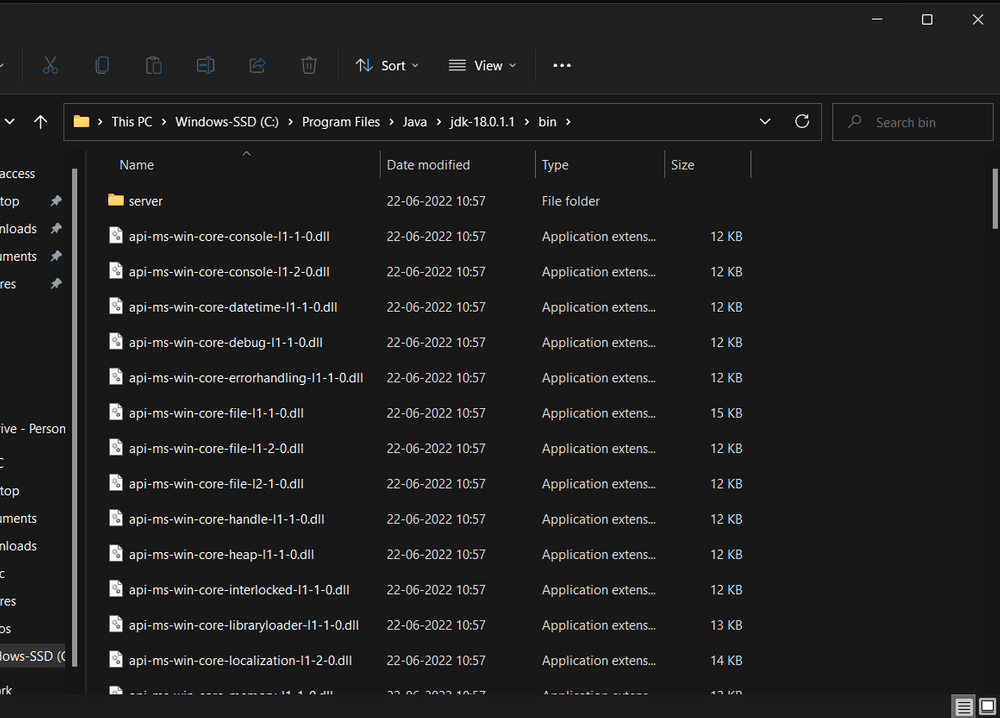
Task: Click the Cut scissors icon in toolbar
Action: (50, 65)
